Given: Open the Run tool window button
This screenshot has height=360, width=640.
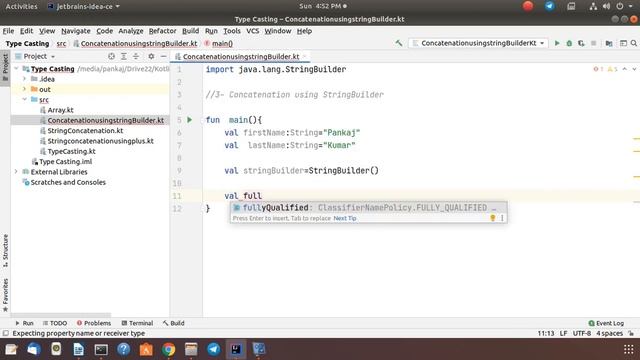Looking at the screenshot, I should (x=24, y=323).
